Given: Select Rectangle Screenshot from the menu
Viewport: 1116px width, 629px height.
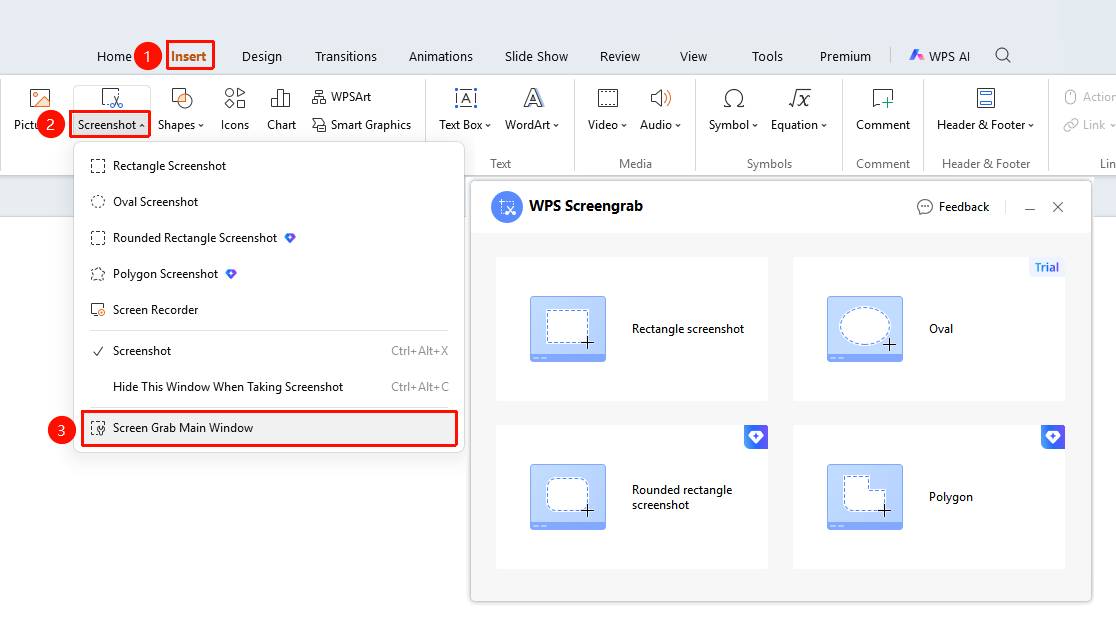Looking at the screenshot, I should click(x=269, y=166).
